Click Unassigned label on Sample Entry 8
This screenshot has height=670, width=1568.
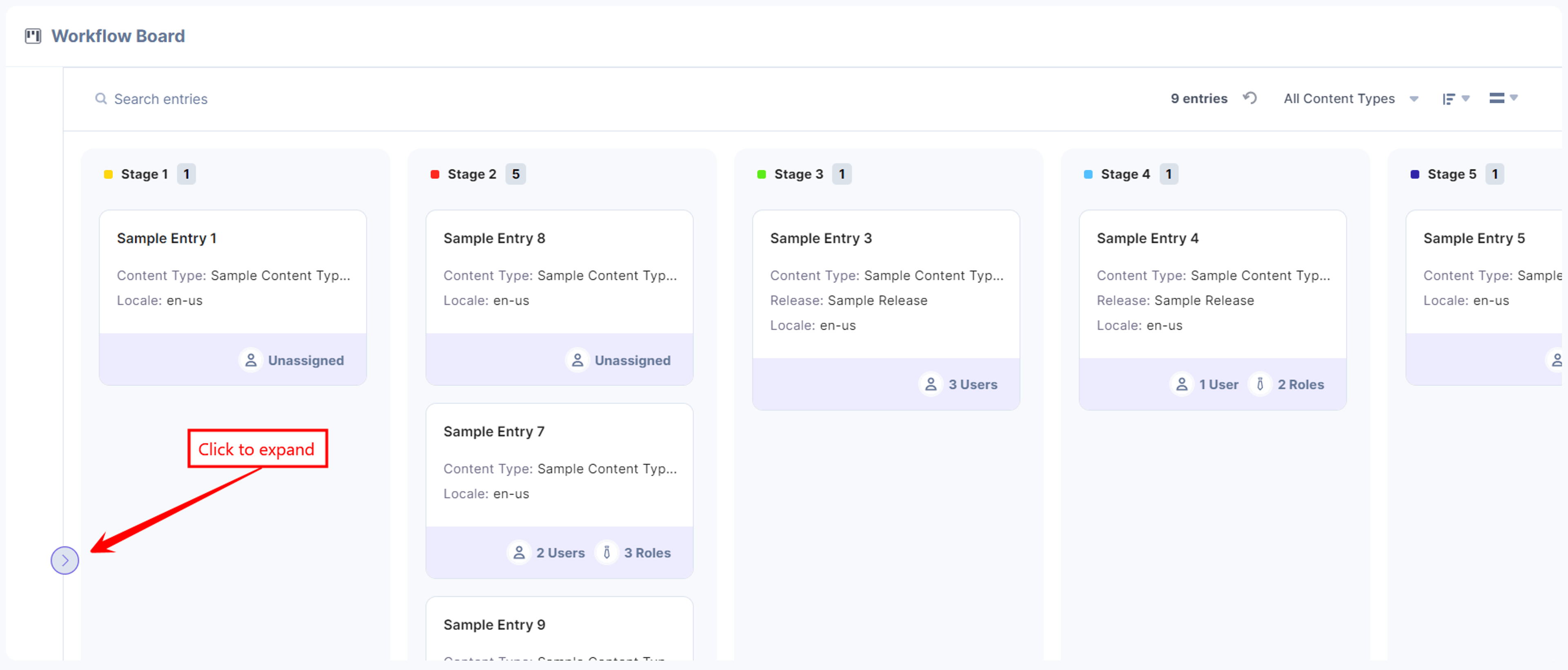[x=633, y=361]
